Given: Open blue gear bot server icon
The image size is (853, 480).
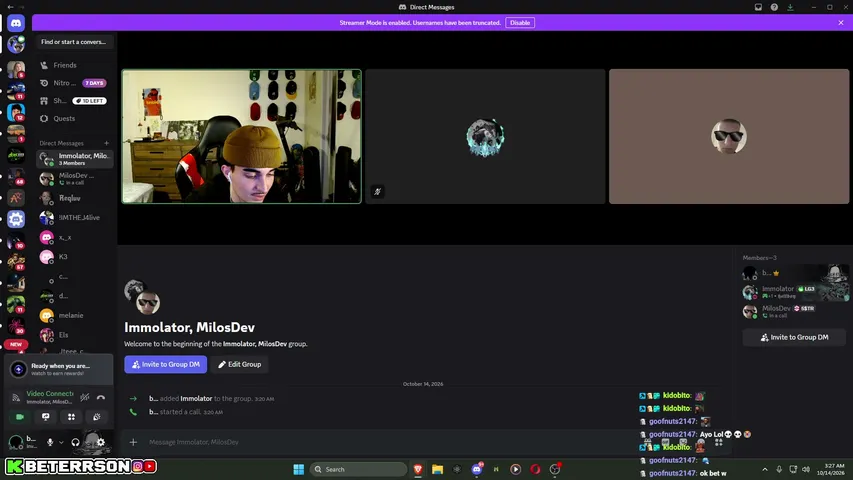Looking at the screenshot, I should (16, 219).
